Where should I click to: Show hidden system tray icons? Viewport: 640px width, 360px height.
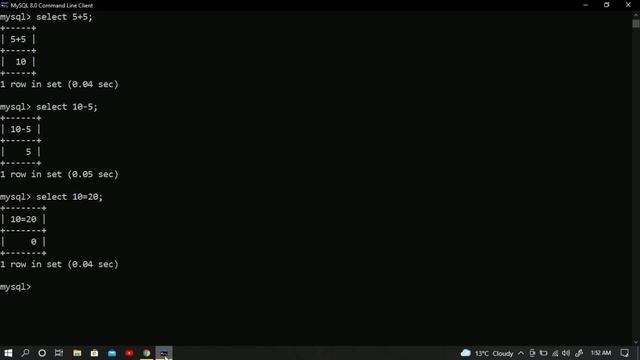(x=521, y=353)
